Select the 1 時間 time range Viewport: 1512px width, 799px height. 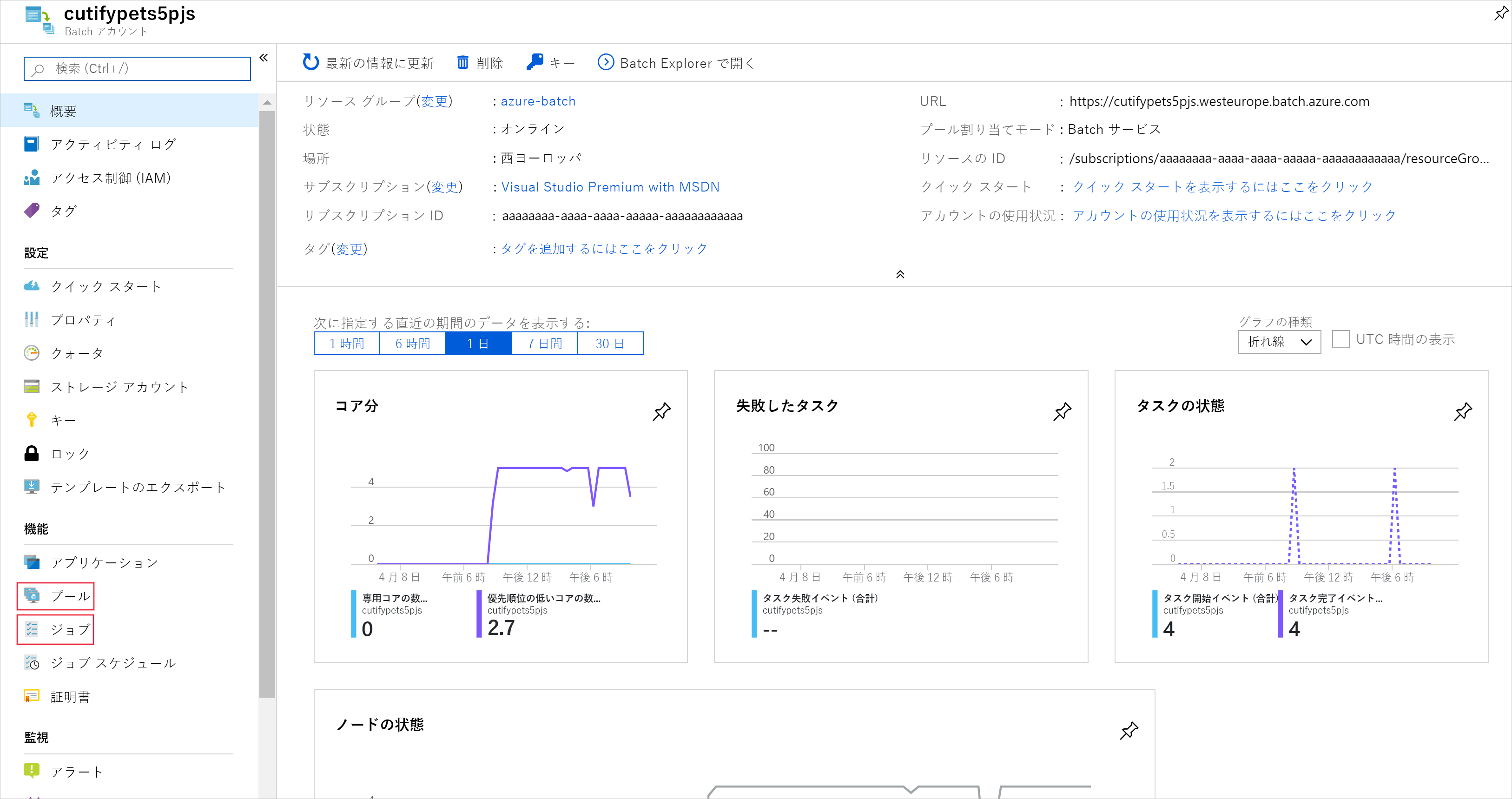click(x=347, y=343)
